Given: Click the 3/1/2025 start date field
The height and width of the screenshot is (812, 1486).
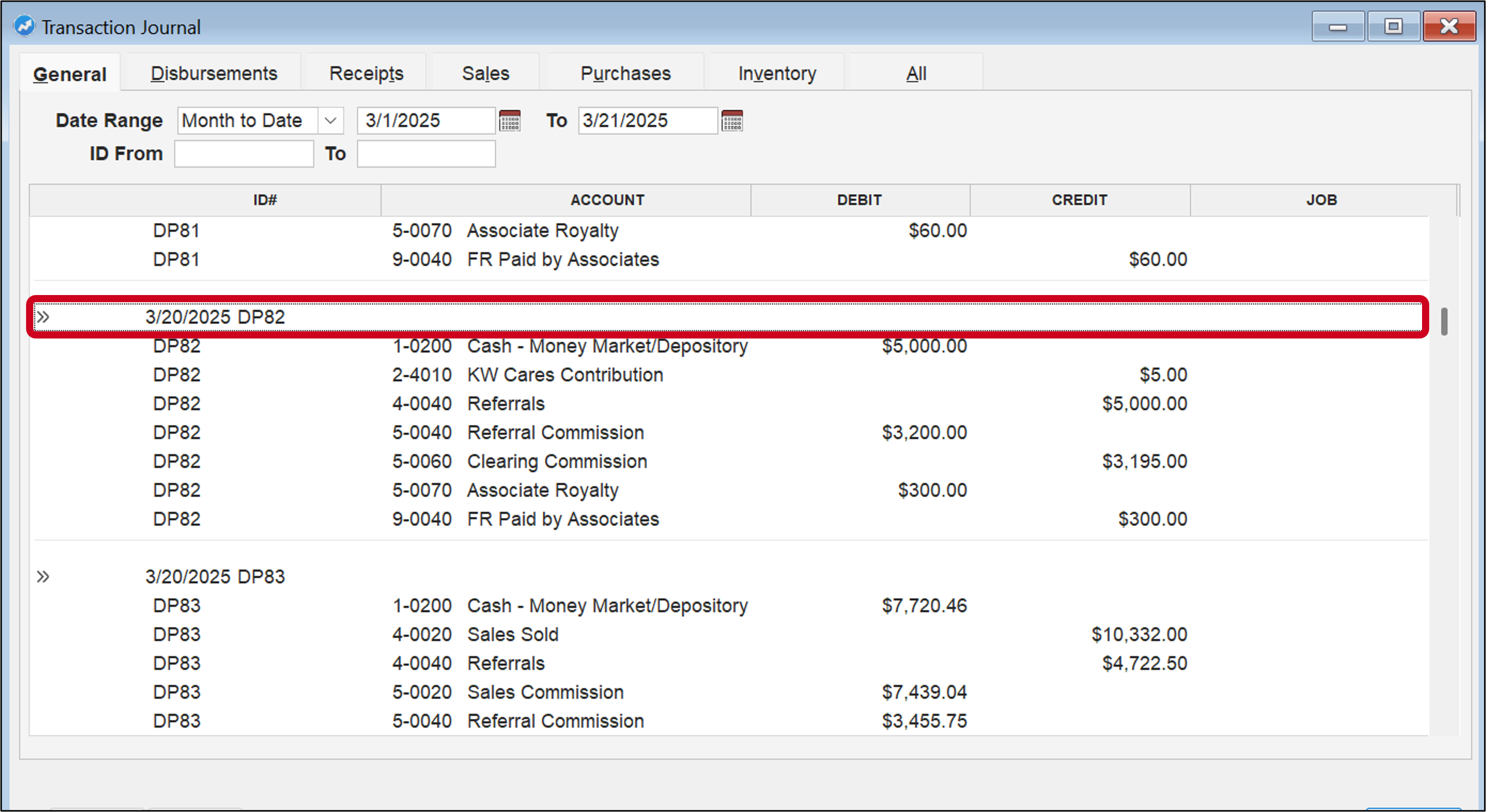Looking at the screenshot, I should (426, 121).
